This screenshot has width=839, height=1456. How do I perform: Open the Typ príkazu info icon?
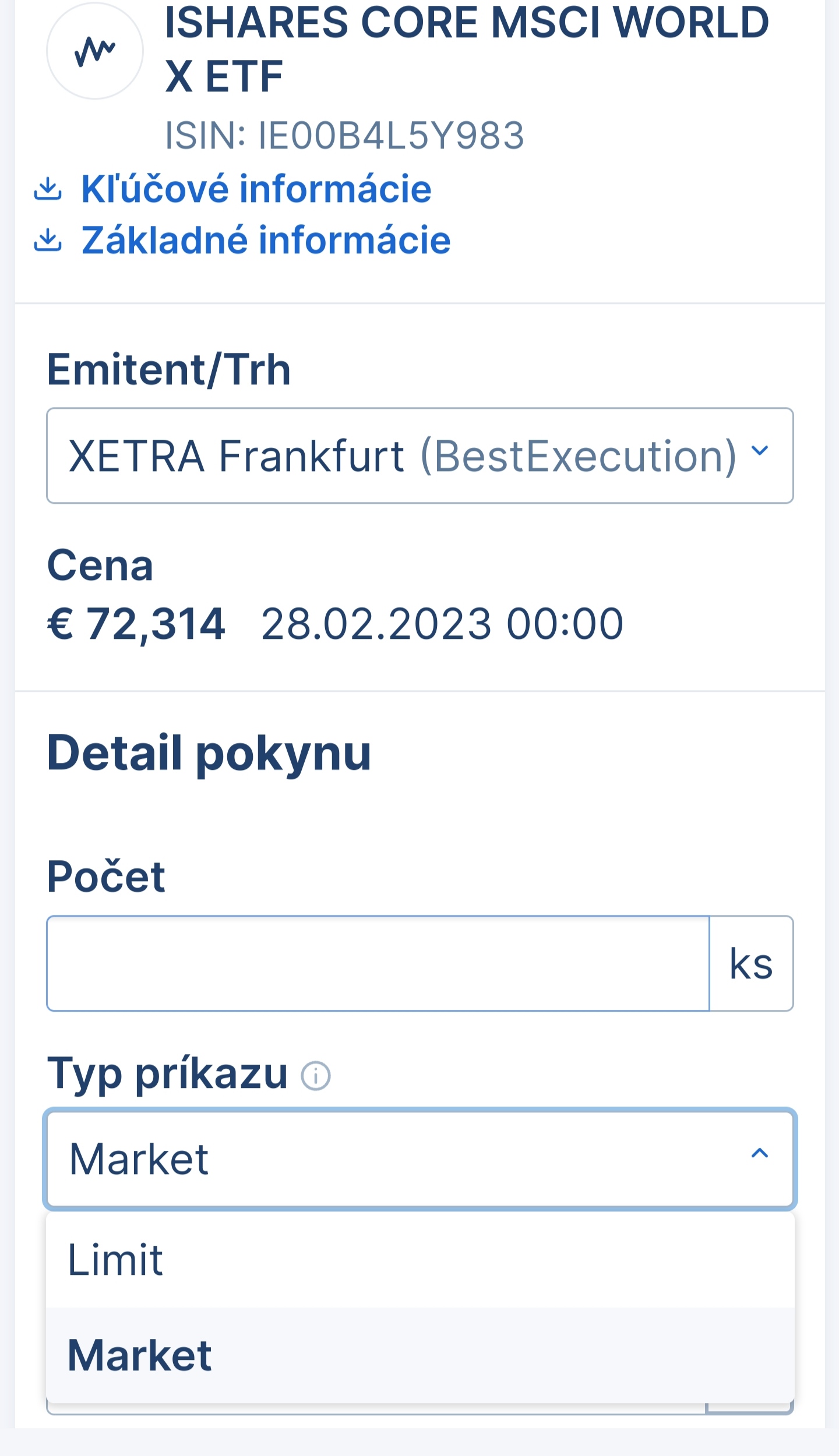point(316,1075)
